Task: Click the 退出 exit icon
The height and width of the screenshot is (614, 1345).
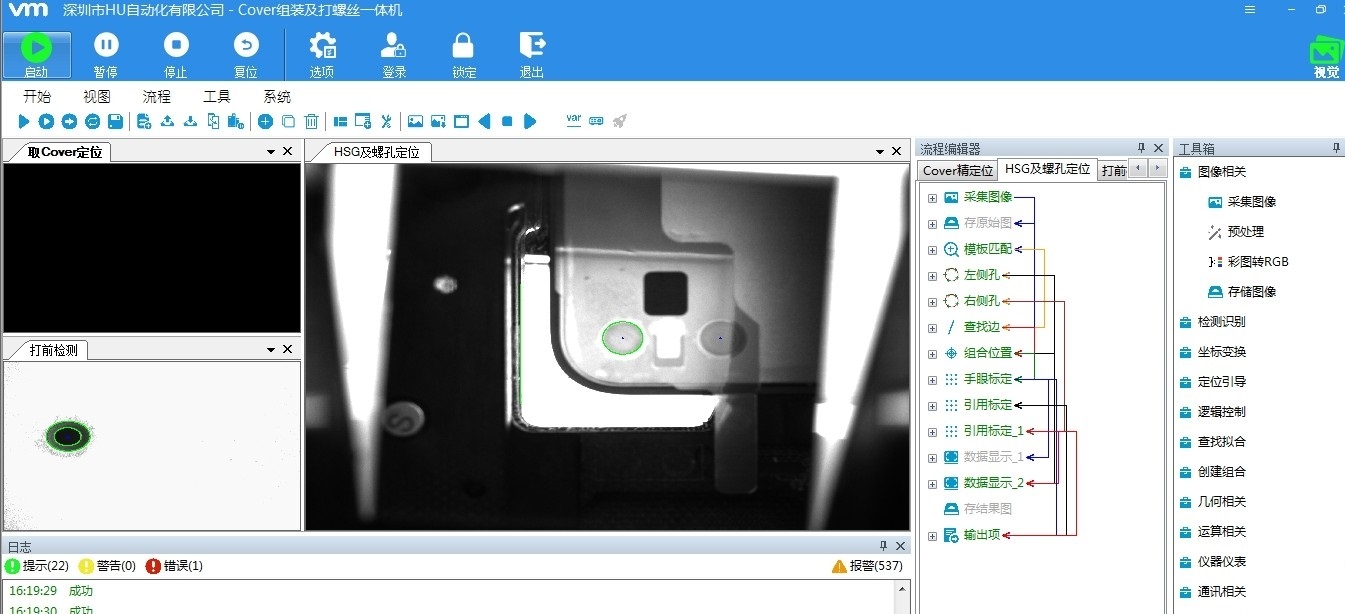Action: coord(532,54)
